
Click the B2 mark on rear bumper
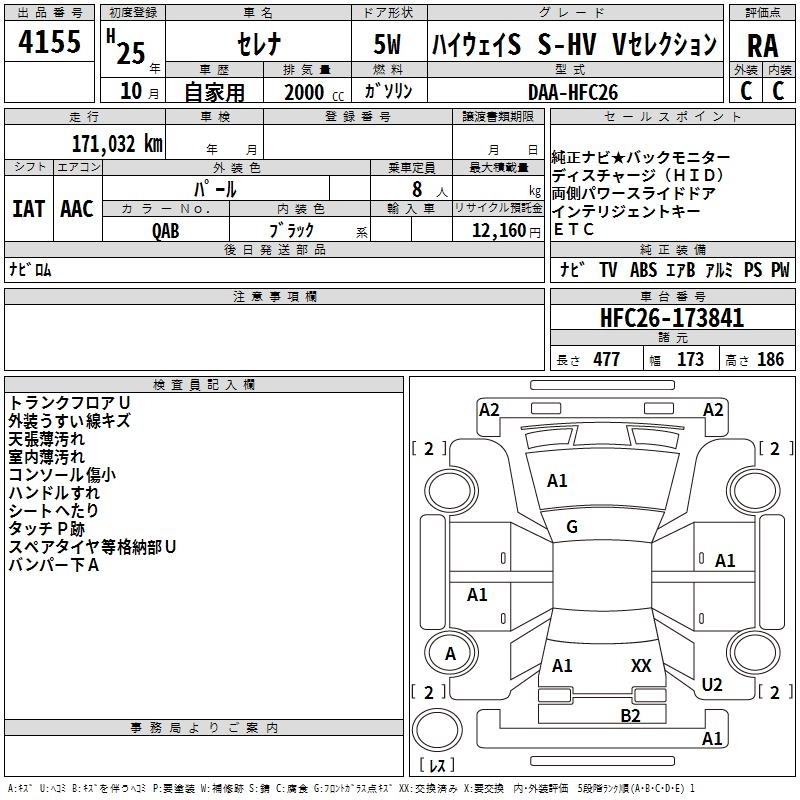click(x=630, y=715)
